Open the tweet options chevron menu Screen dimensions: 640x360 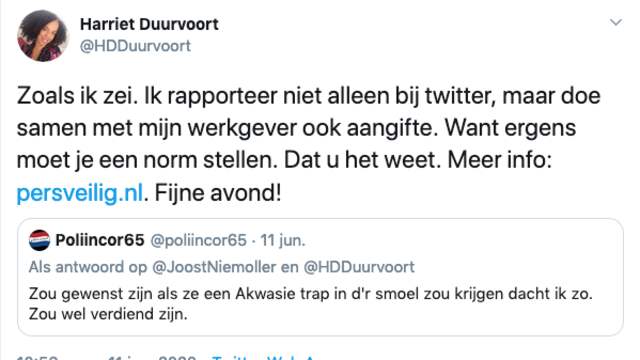(x=616, y=22)
